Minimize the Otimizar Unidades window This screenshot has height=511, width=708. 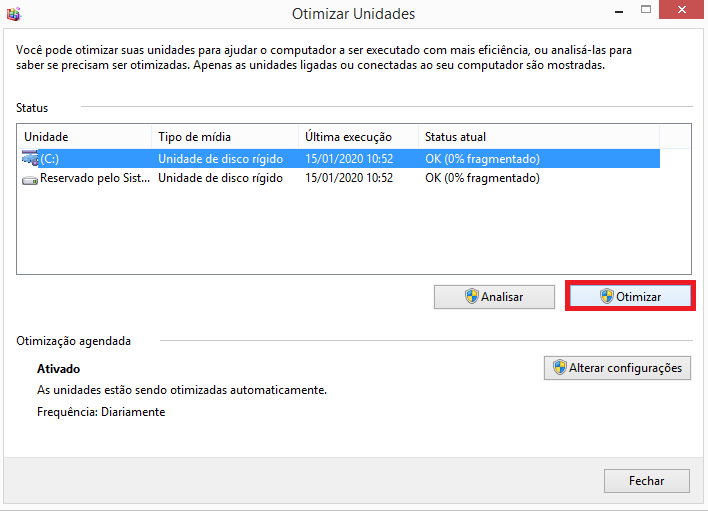click(x=619, y=11)
